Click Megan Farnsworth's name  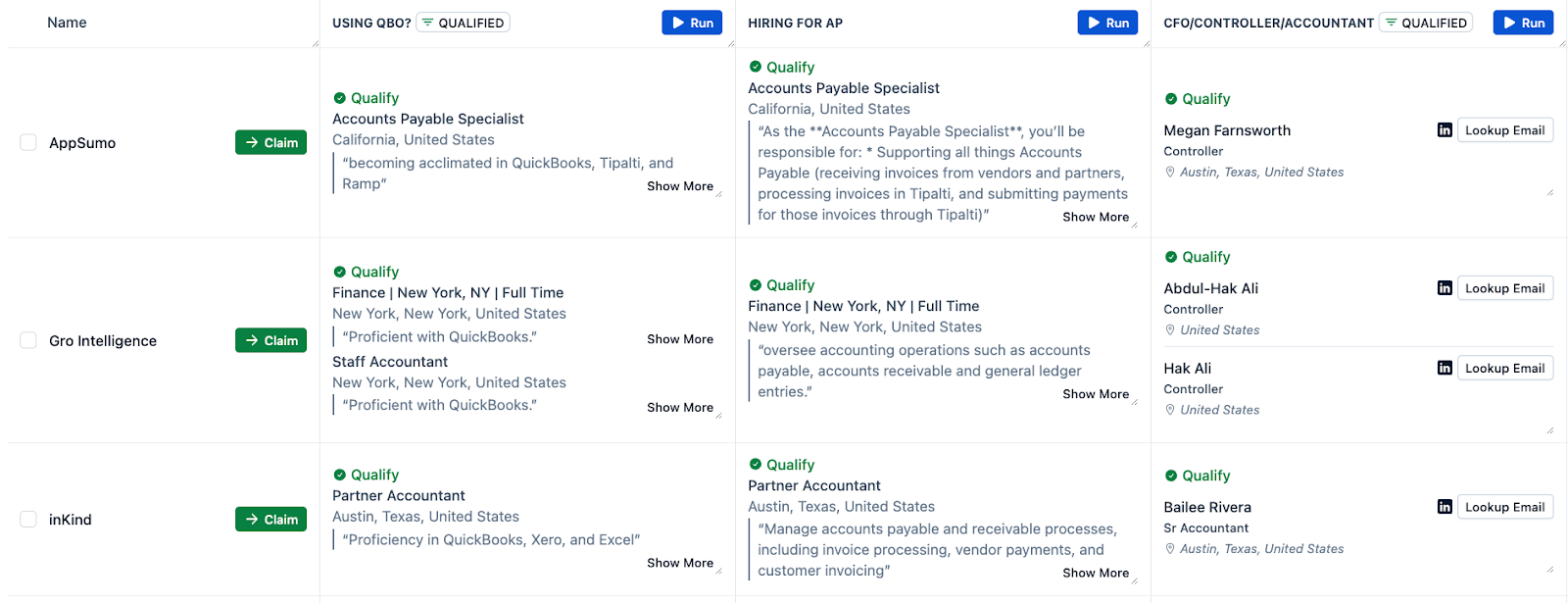pos(1227,130)
